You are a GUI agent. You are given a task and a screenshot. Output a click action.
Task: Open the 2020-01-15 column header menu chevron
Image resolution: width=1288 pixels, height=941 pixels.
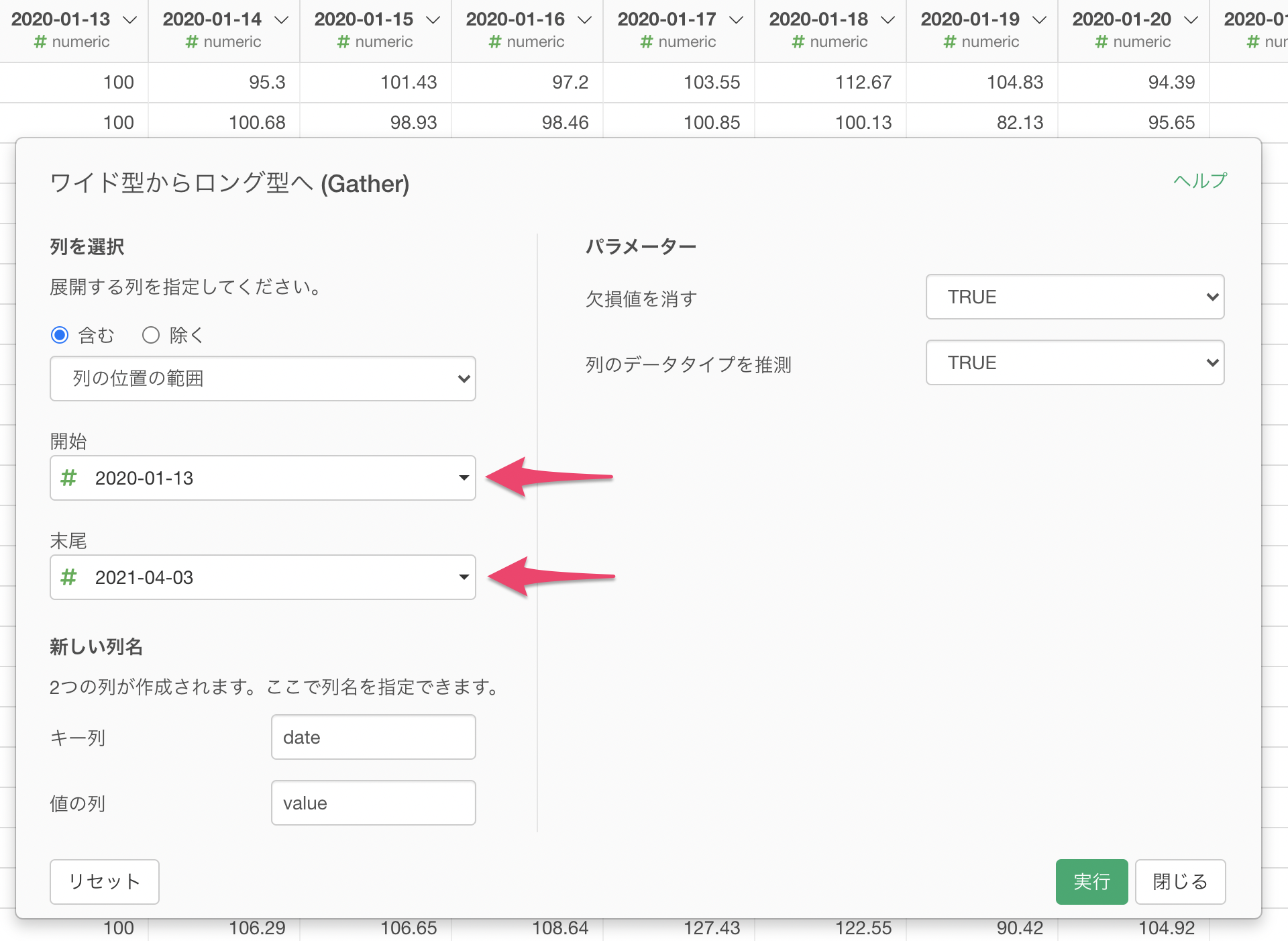point(433,20)
